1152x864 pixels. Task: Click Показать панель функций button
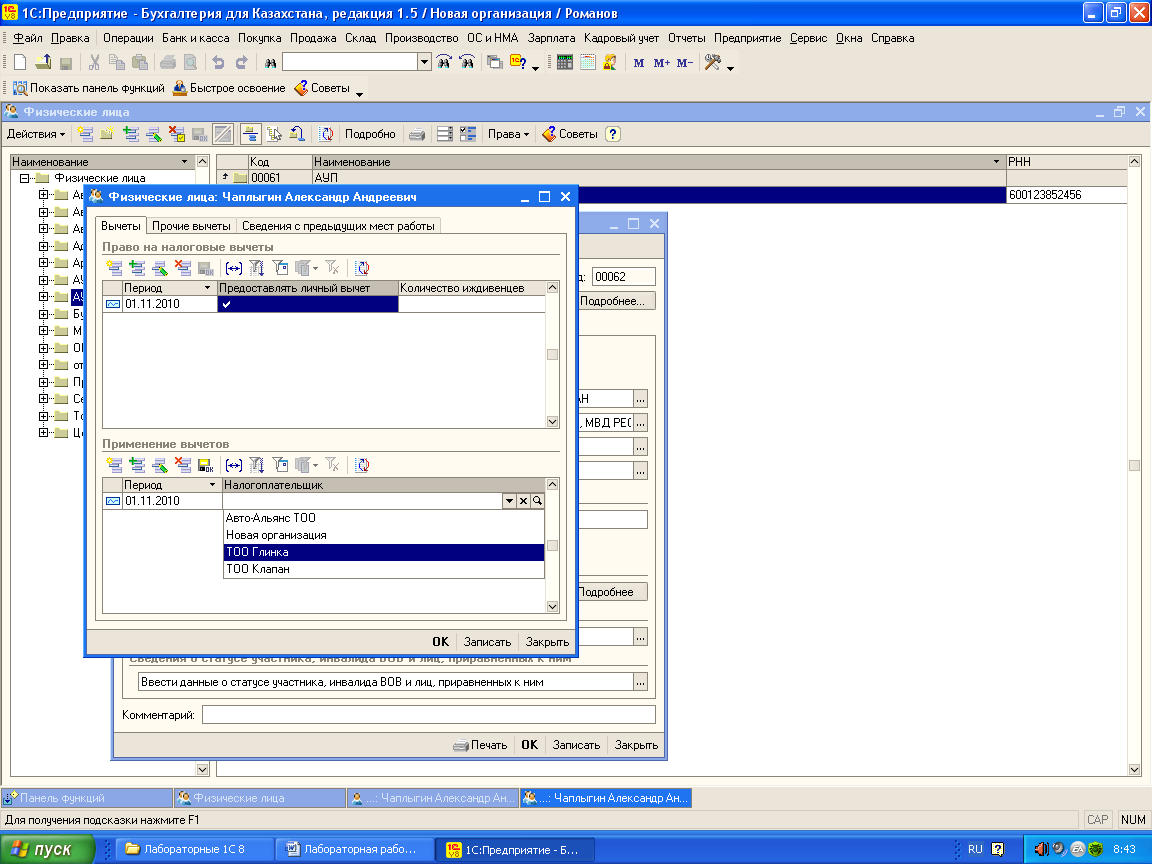tap(89, 88)
